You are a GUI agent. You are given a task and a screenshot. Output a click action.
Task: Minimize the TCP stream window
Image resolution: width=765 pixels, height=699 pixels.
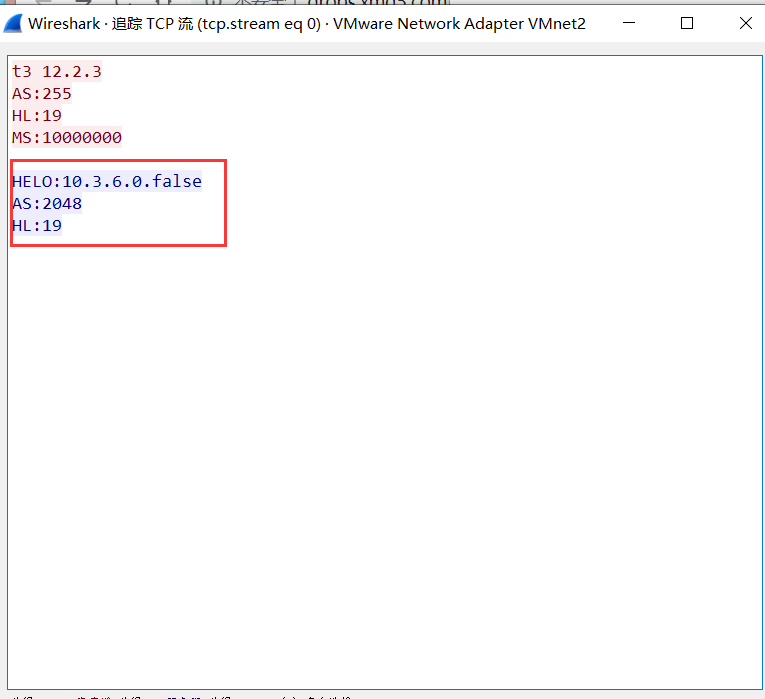tap(628, 23)
